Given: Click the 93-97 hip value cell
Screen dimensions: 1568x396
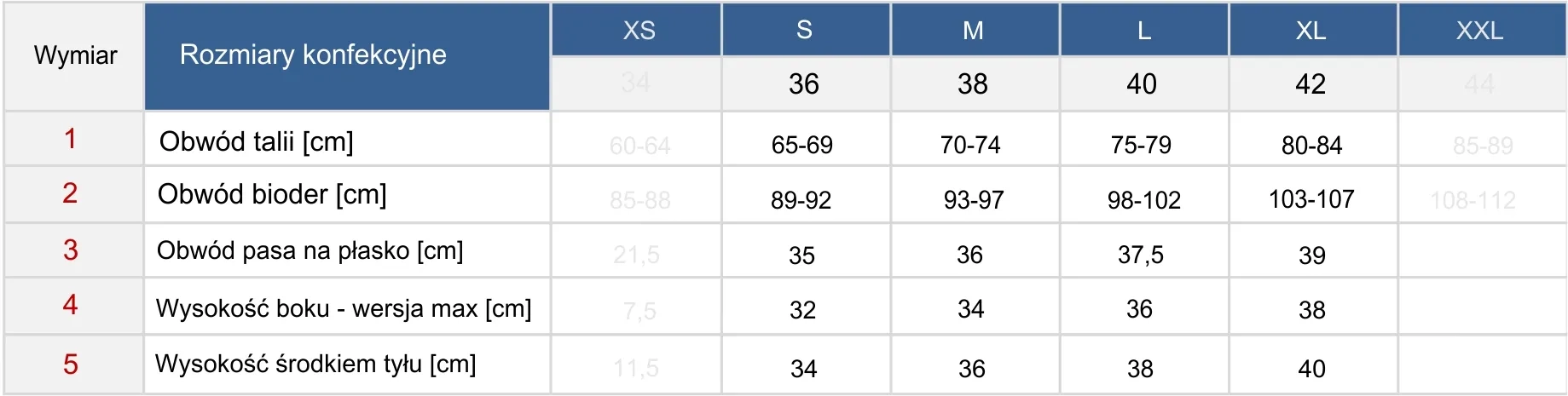Looking at the screenshot, I should [x=973, y=200].
